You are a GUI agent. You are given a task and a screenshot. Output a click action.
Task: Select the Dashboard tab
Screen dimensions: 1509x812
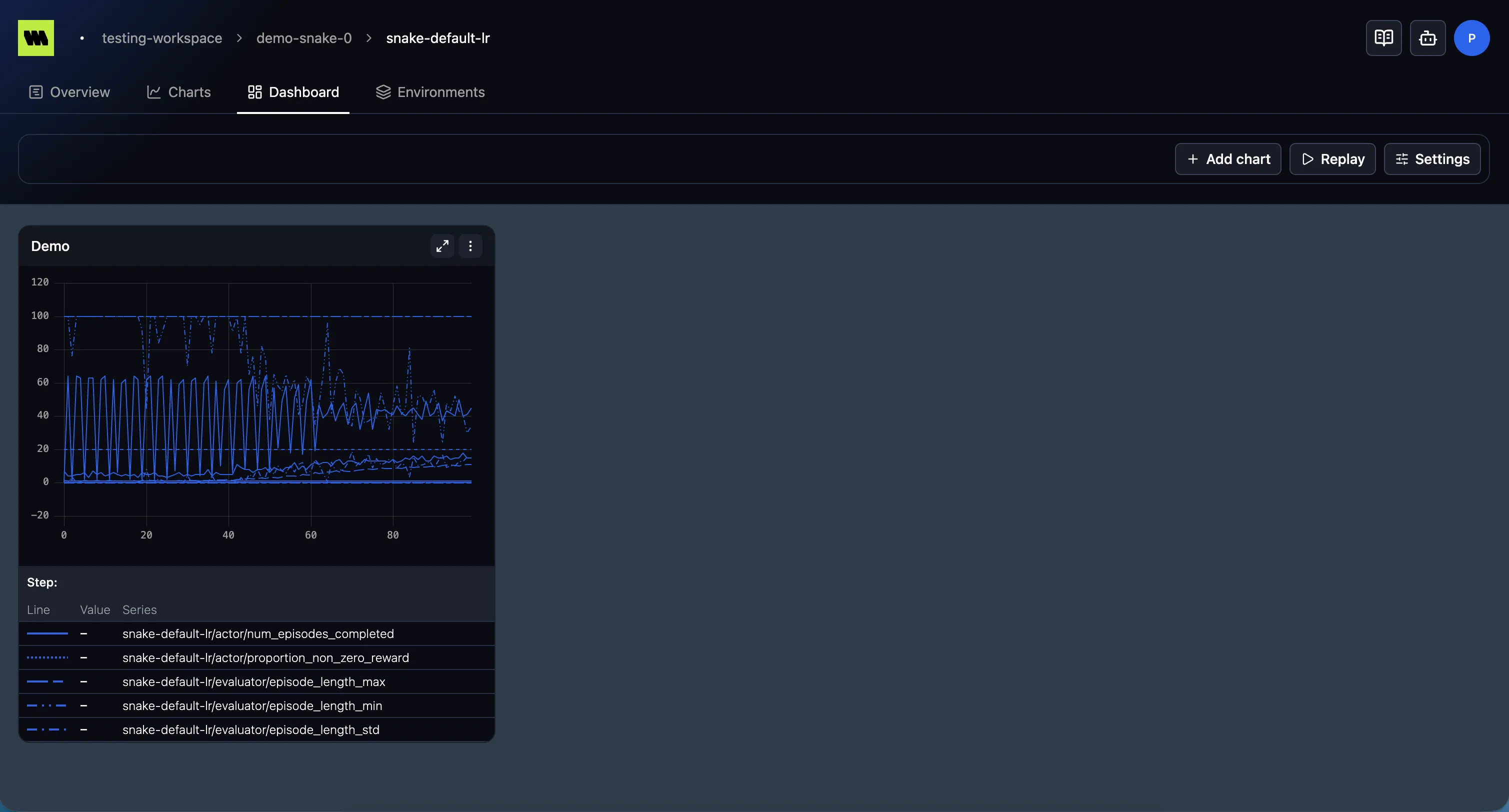pos(293,92)
